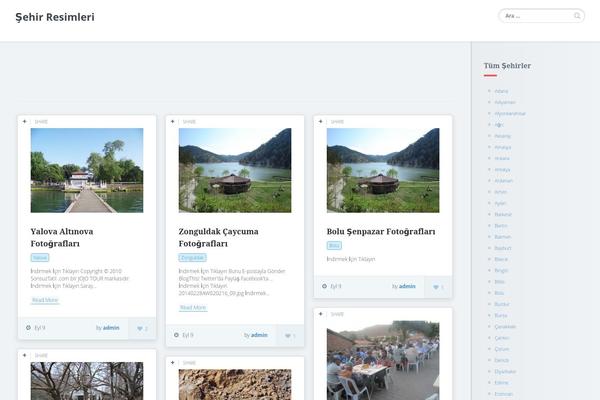Select Denizli in the Tüm Şehirler list

(501, 360)
